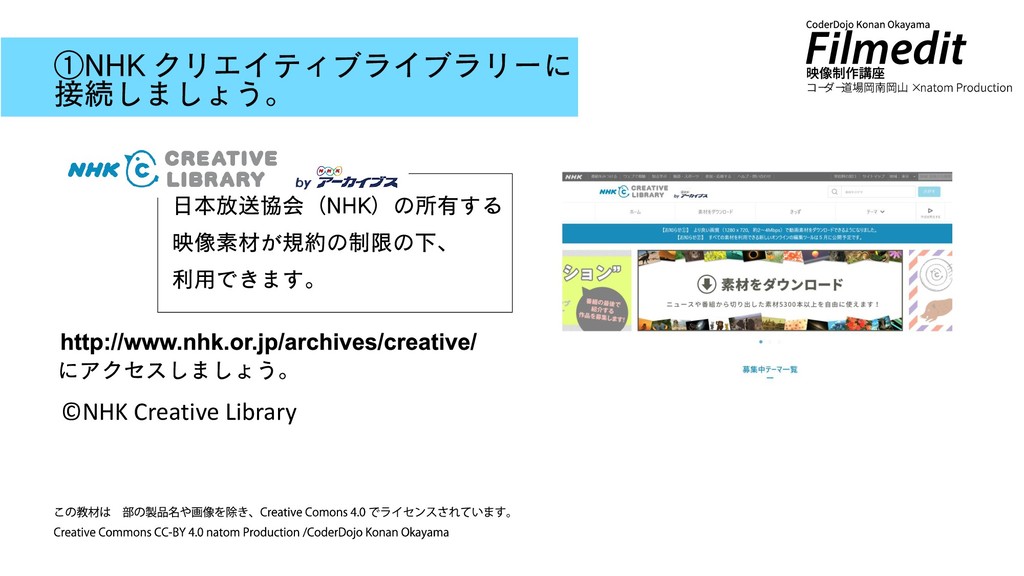Click the download arrow circle icon in the banner
This screenshot has width=1024, height=576.
tap(706, 284)
